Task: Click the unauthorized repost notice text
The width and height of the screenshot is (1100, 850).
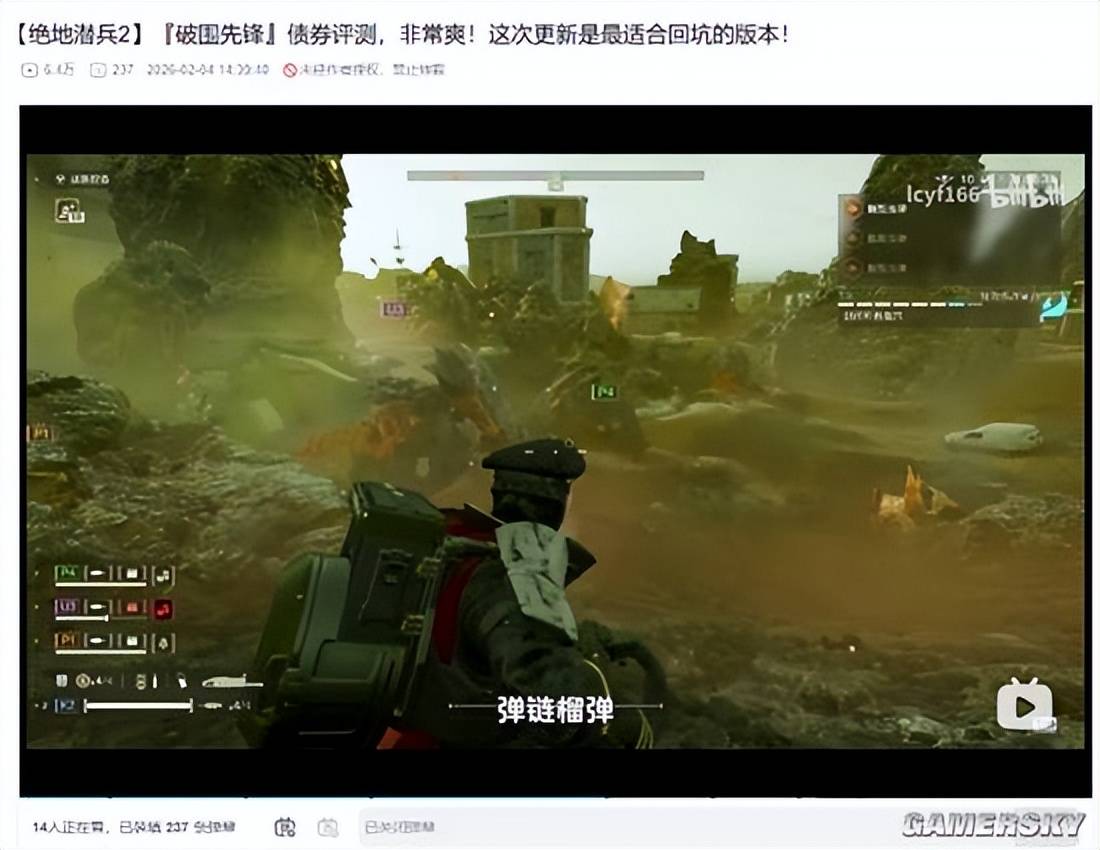Action: click(x=373, y=69)
